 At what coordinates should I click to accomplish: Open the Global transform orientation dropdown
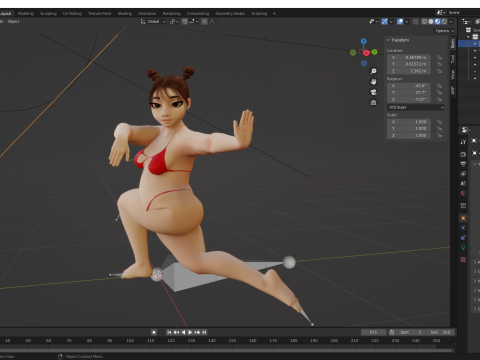click(x=153, y=22)
